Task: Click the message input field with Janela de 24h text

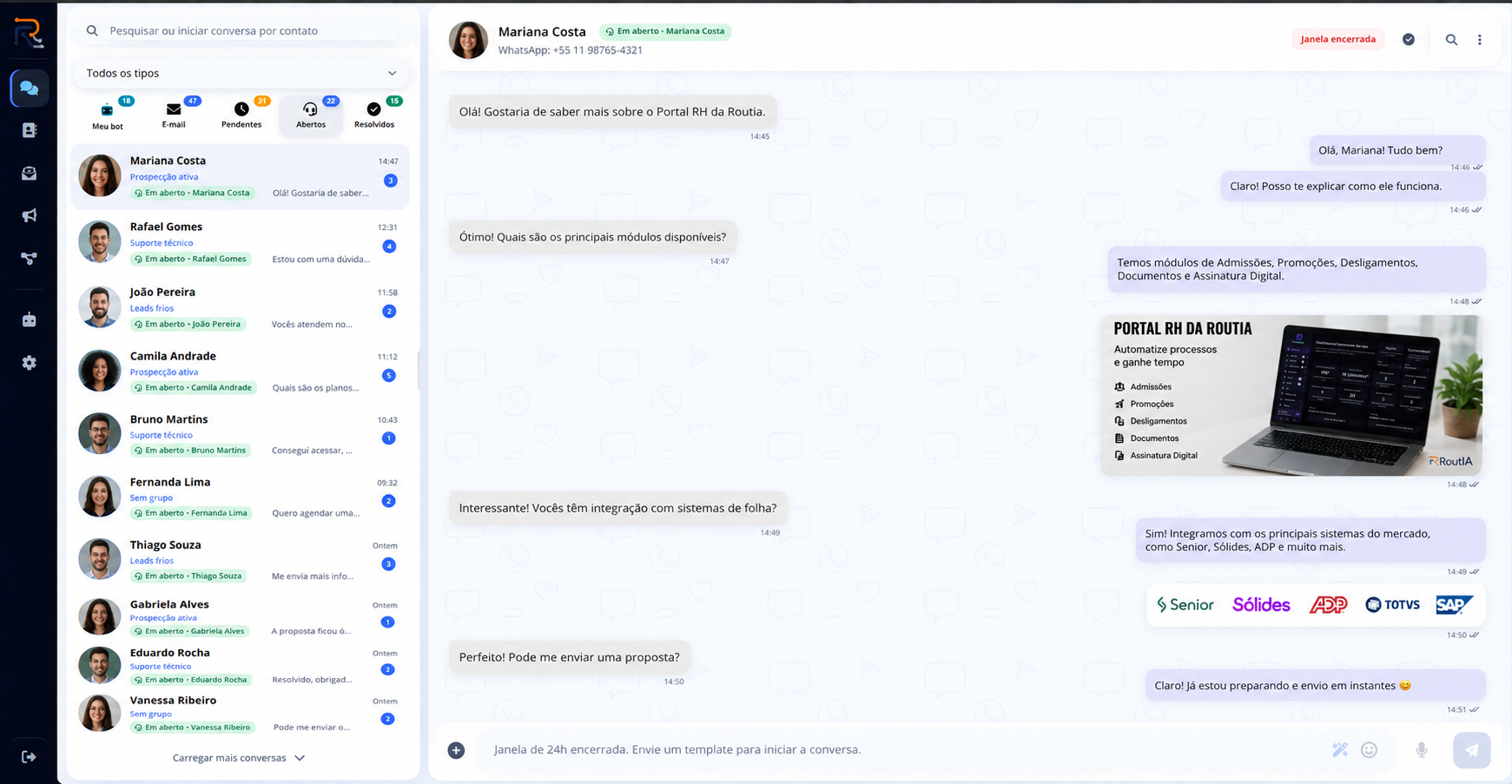Action: click(903, 749)
